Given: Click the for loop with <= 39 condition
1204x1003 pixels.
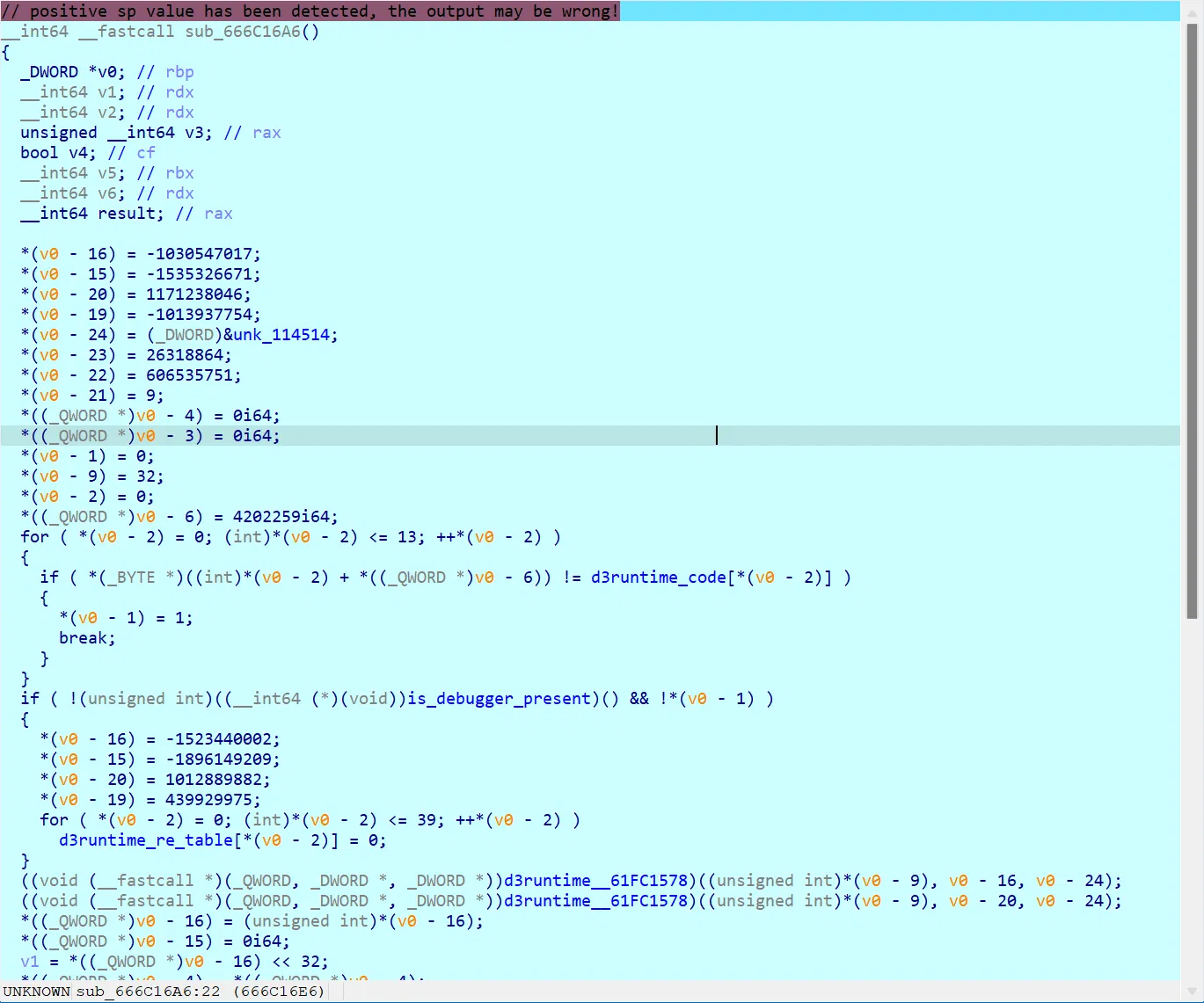Looking at the screenshot, I should click(310, 820).
